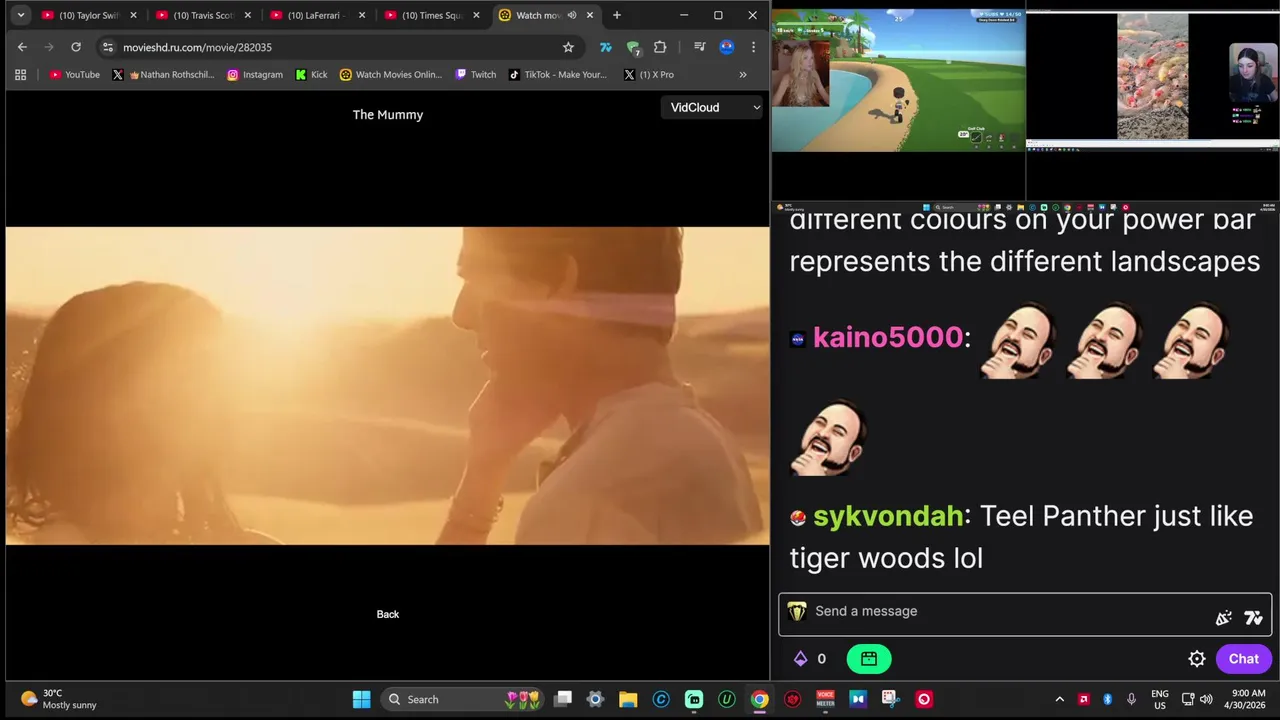Open the volume control in system tray
This screenshot has height=720, width=1280.
point(1206,699)
